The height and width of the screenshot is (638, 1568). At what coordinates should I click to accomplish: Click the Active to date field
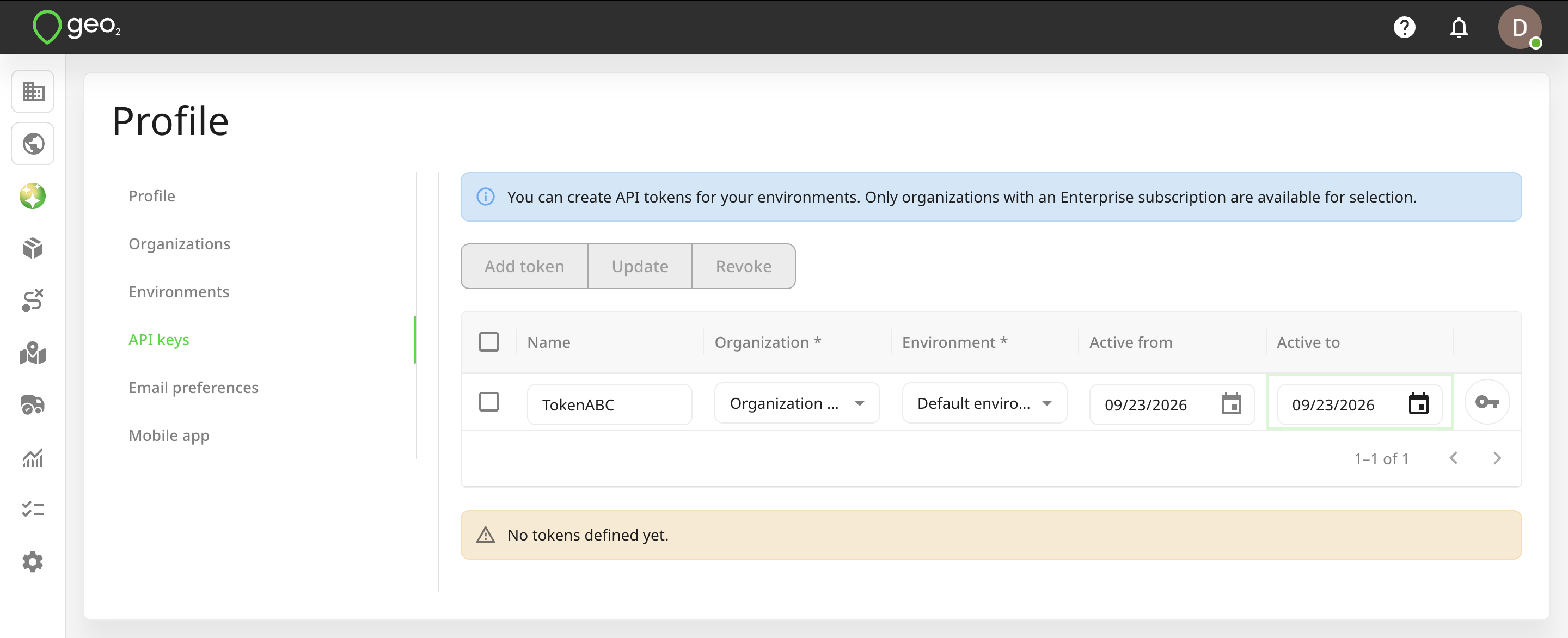(x=1359, y=404)
